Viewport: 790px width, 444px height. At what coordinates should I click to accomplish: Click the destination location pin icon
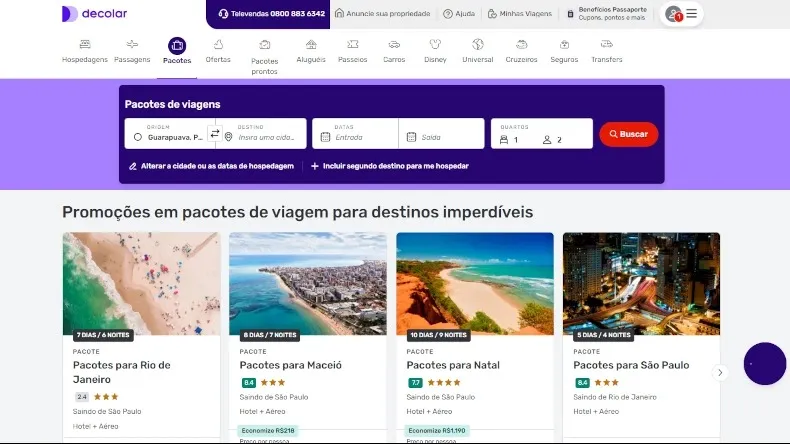coord(228,137)
